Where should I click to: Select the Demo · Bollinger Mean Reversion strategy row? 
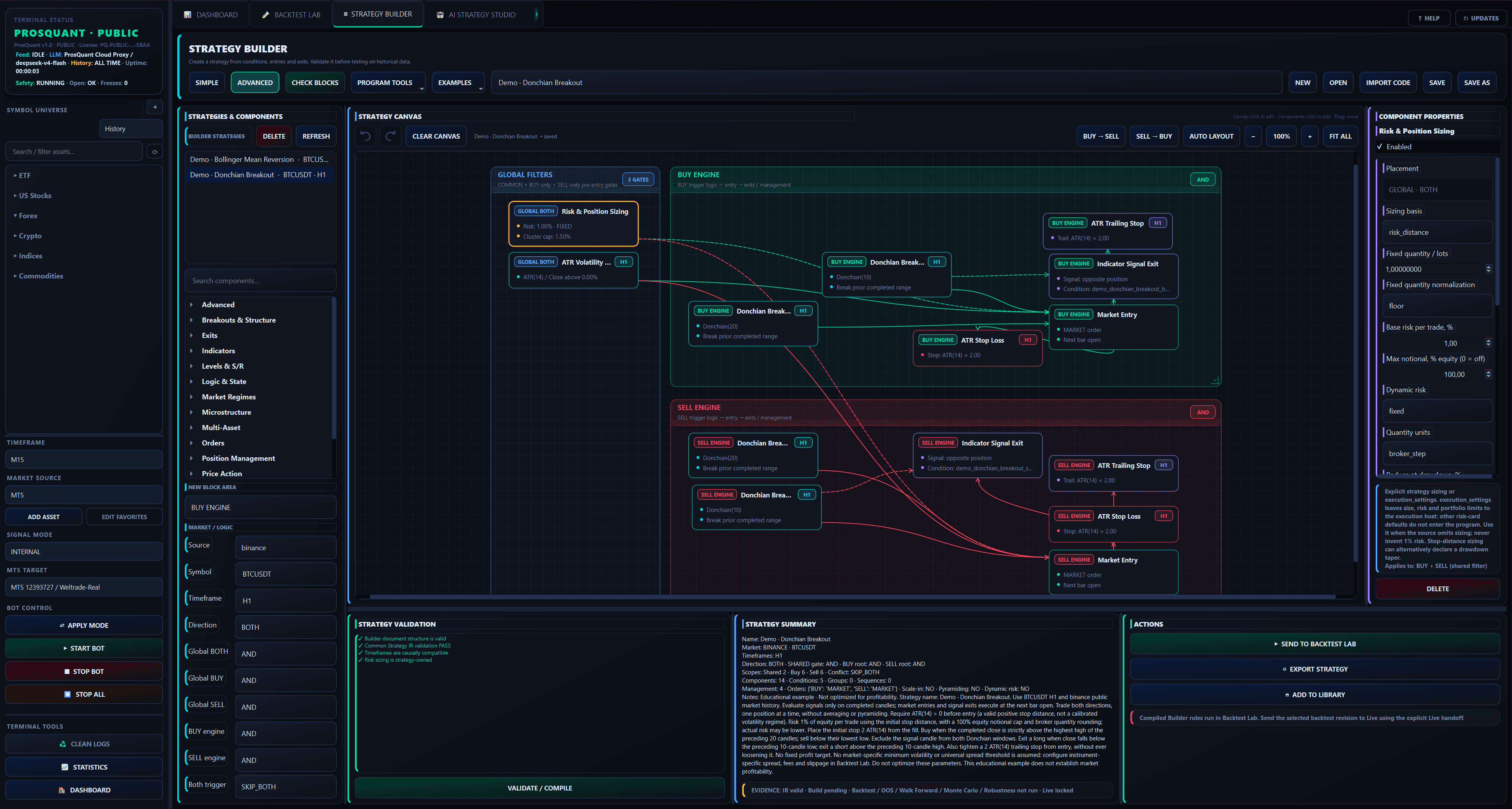pyautogui.click(x=260, y=160)
